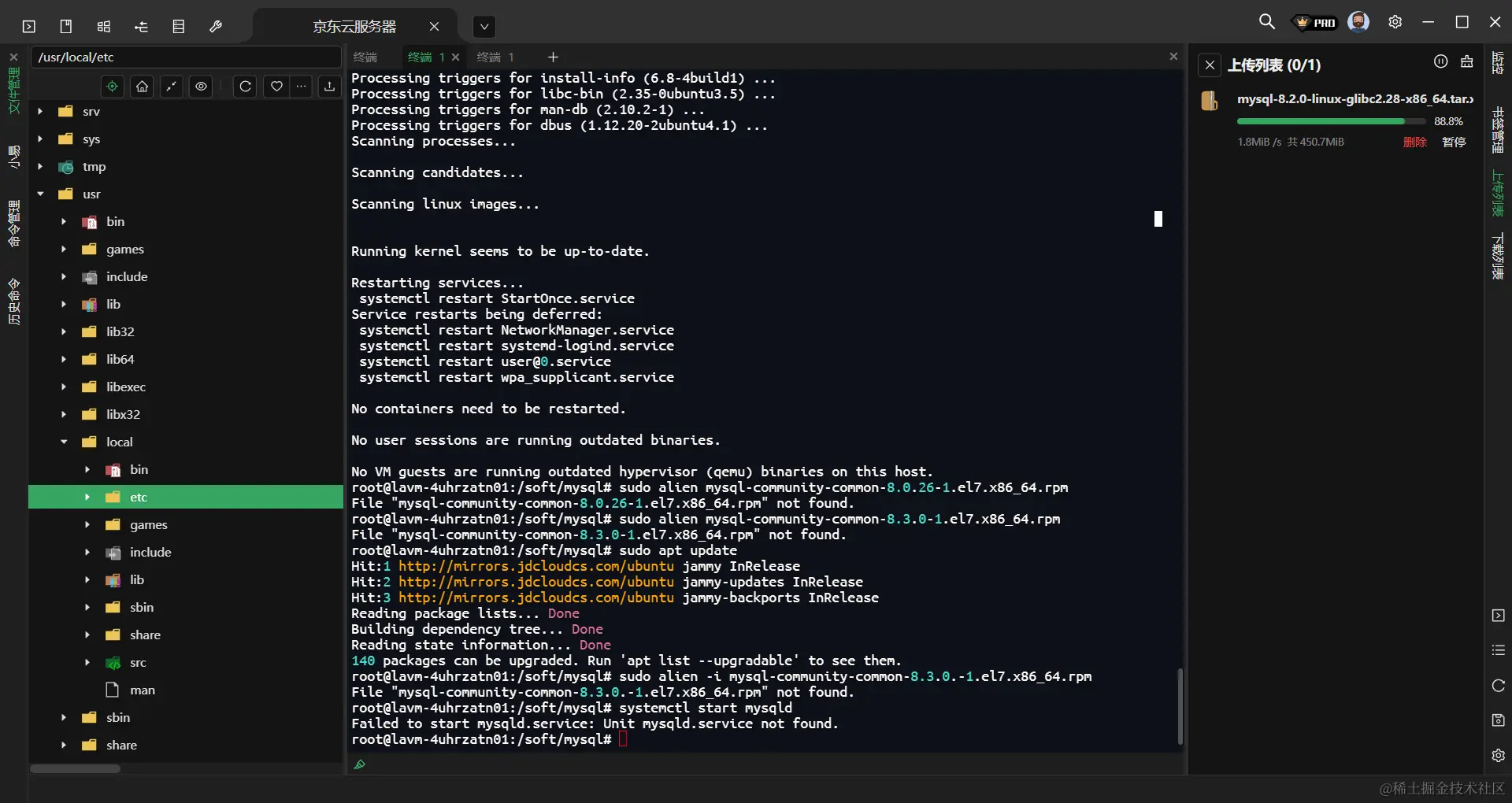Click the upload icon in file toolbar
The width and height of the screenshot is (1512, 803).
tap(330, 87)
